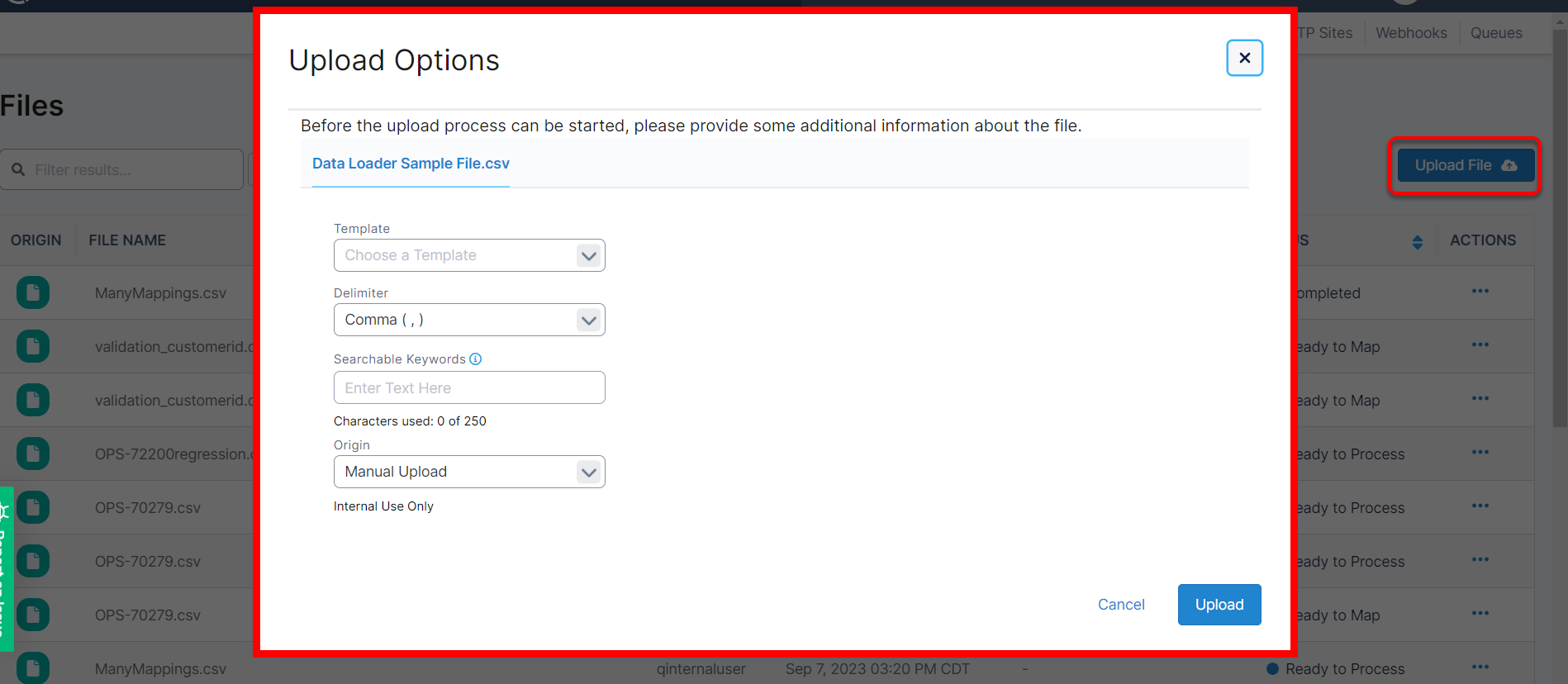The width and height of the screenshot is (1568, 684).
Task: Switch to the Queues tab
Action: pyautogui.click(x=1496, y=33)
